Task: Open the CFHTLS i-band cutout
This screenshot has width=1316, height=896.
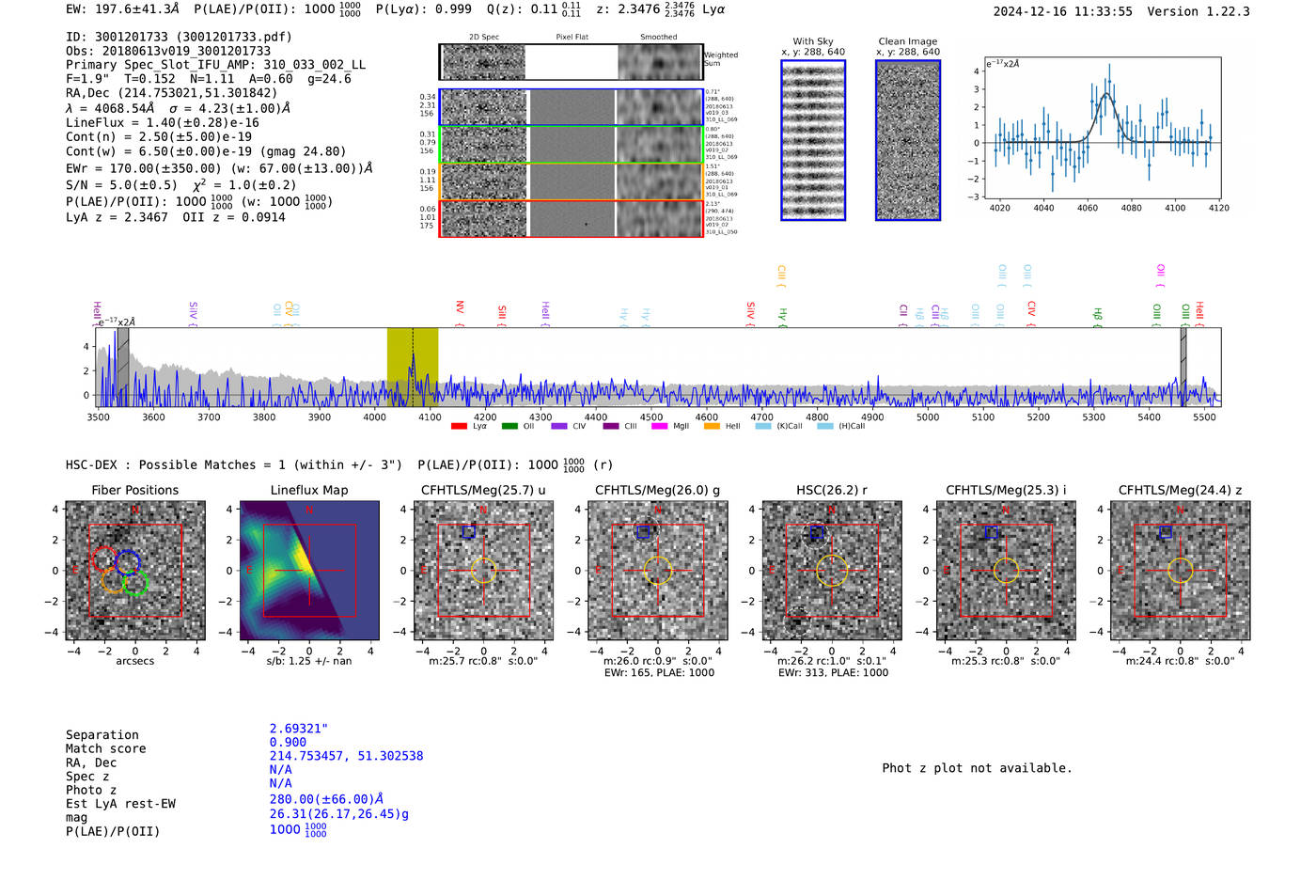Action: click(x=1006, y=571)
